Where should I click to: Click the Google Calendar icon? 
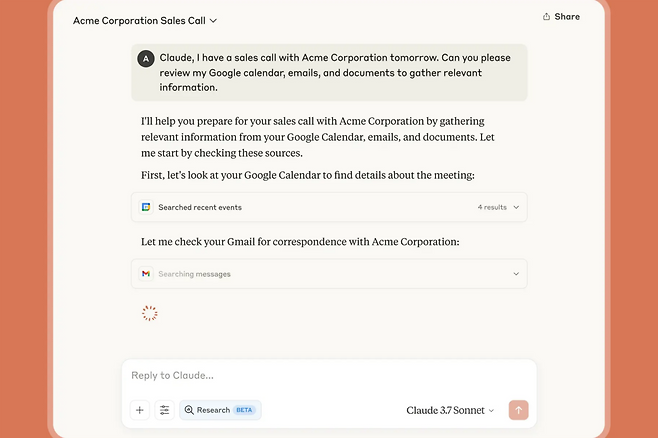point(146,207)
